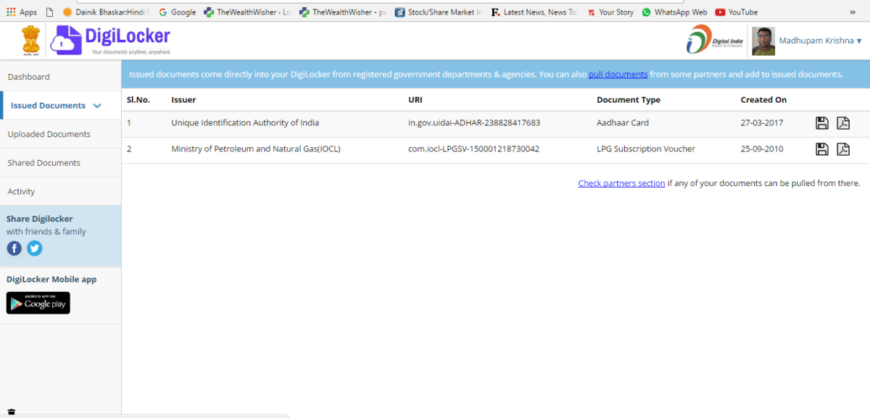Collapse the Issued Documents chevron

tap(97, 105)
